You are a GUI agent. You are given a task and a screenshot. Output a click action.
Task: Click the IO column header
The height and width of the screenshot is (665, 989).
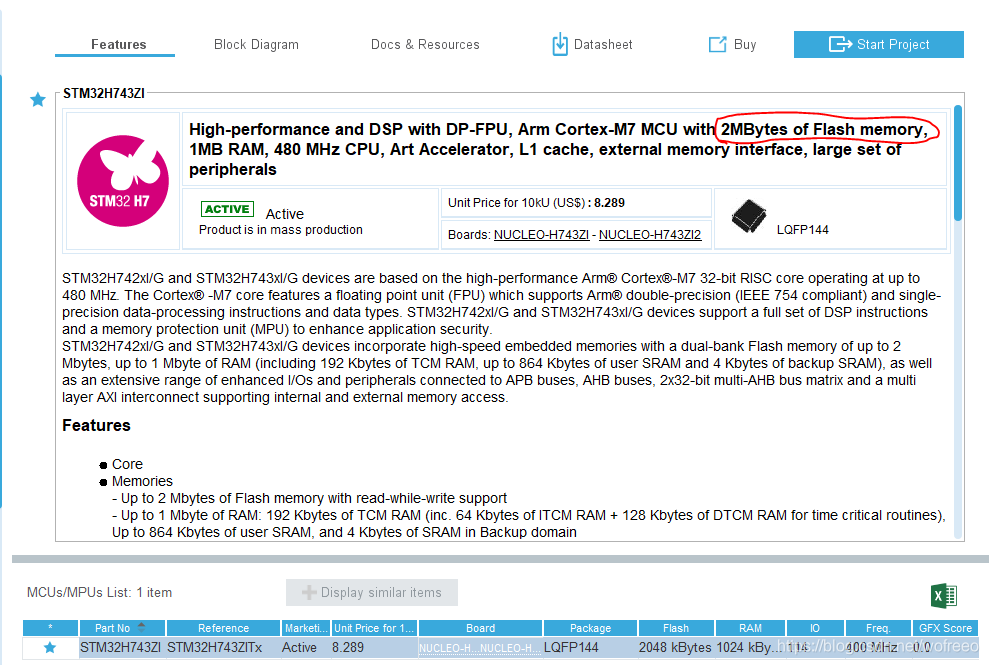pos(815,628)
